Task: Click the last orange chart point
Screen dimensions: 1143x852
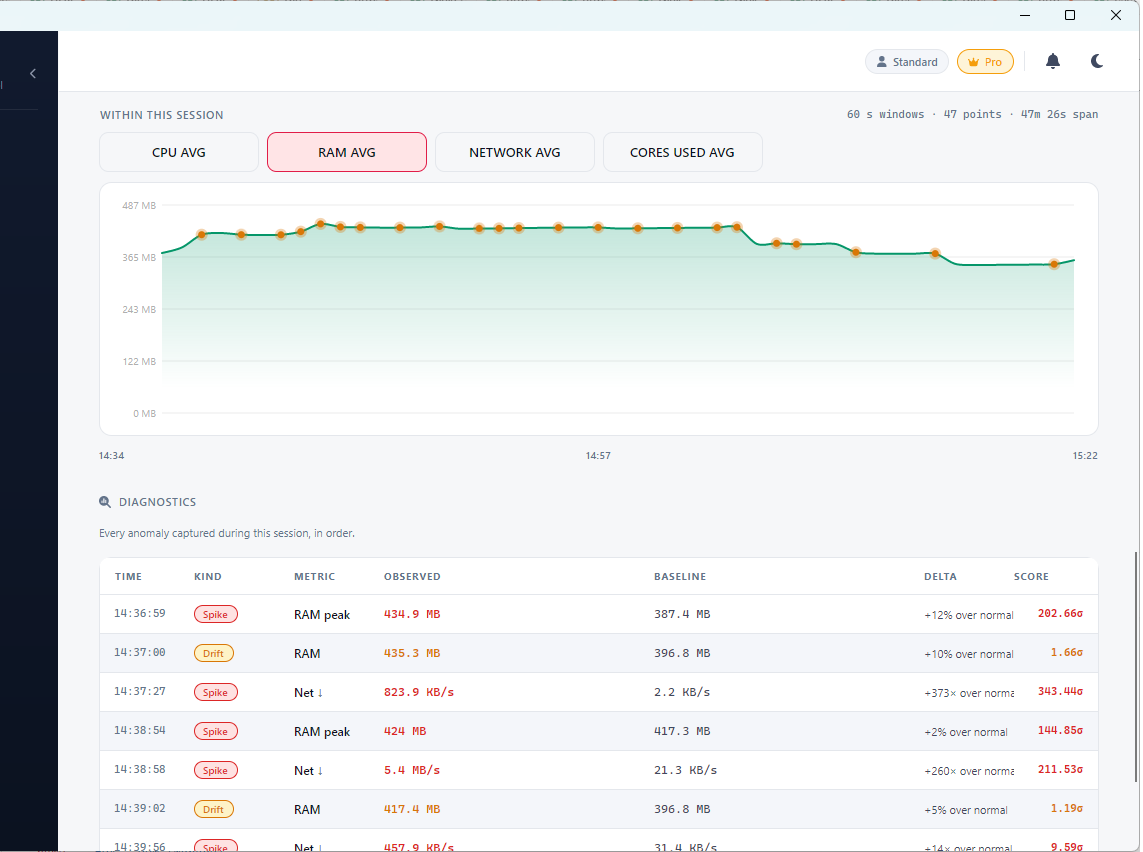Action: 1054,265
